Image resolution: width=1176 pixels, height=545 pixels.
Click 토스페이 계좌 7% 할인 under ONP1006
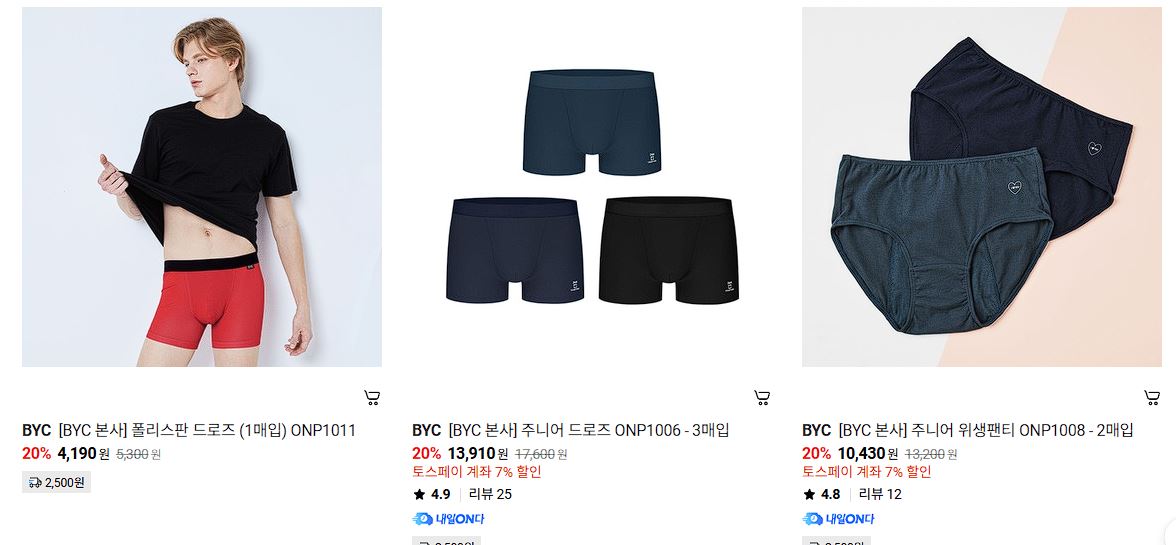[x=477, y=472]
